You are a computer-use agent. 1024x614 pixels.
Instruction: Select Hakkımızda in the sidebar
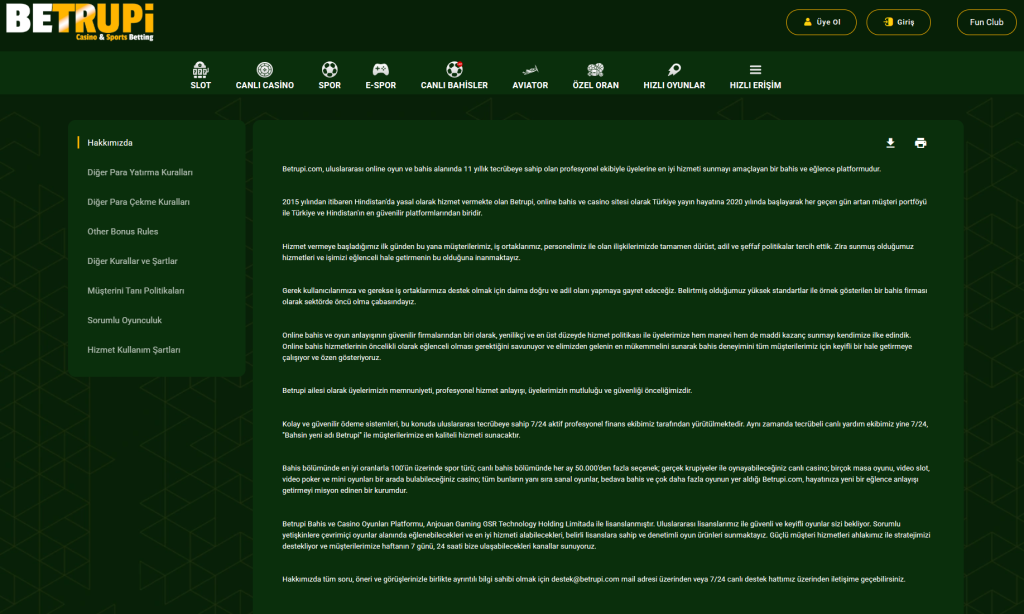click(x=110, y=142)
